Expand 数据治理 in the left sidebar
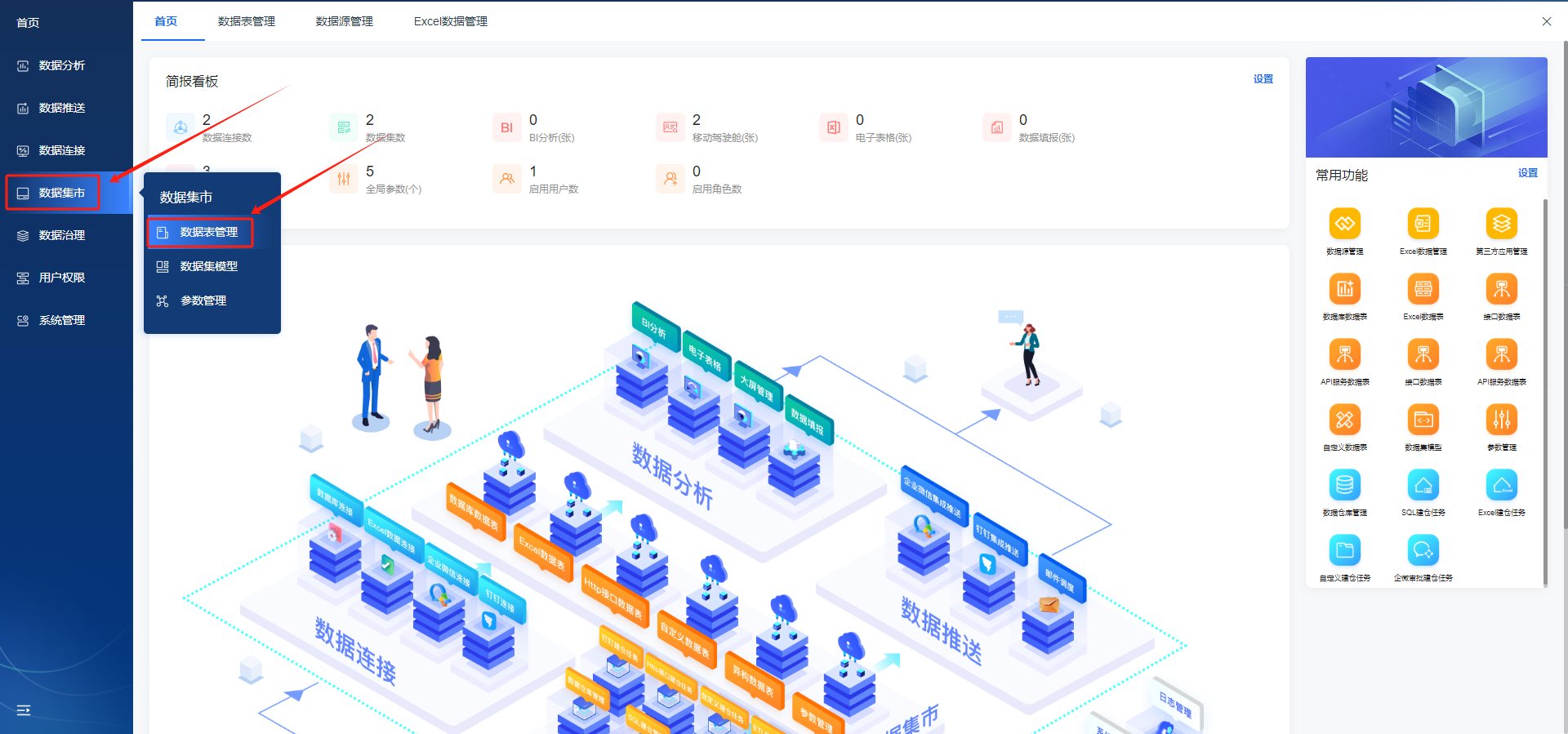 coord(66,235)
